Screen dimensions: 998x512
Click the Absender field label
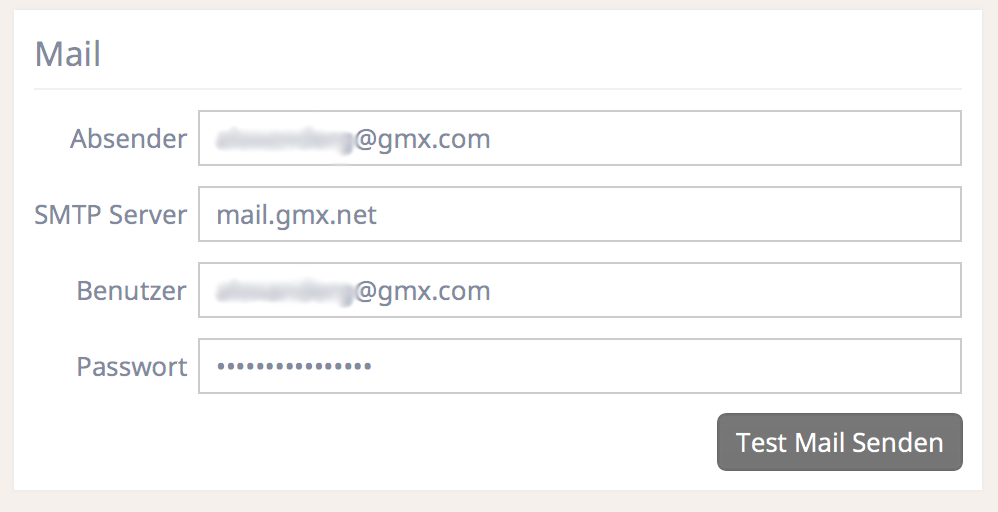click(x=129, y=138)
